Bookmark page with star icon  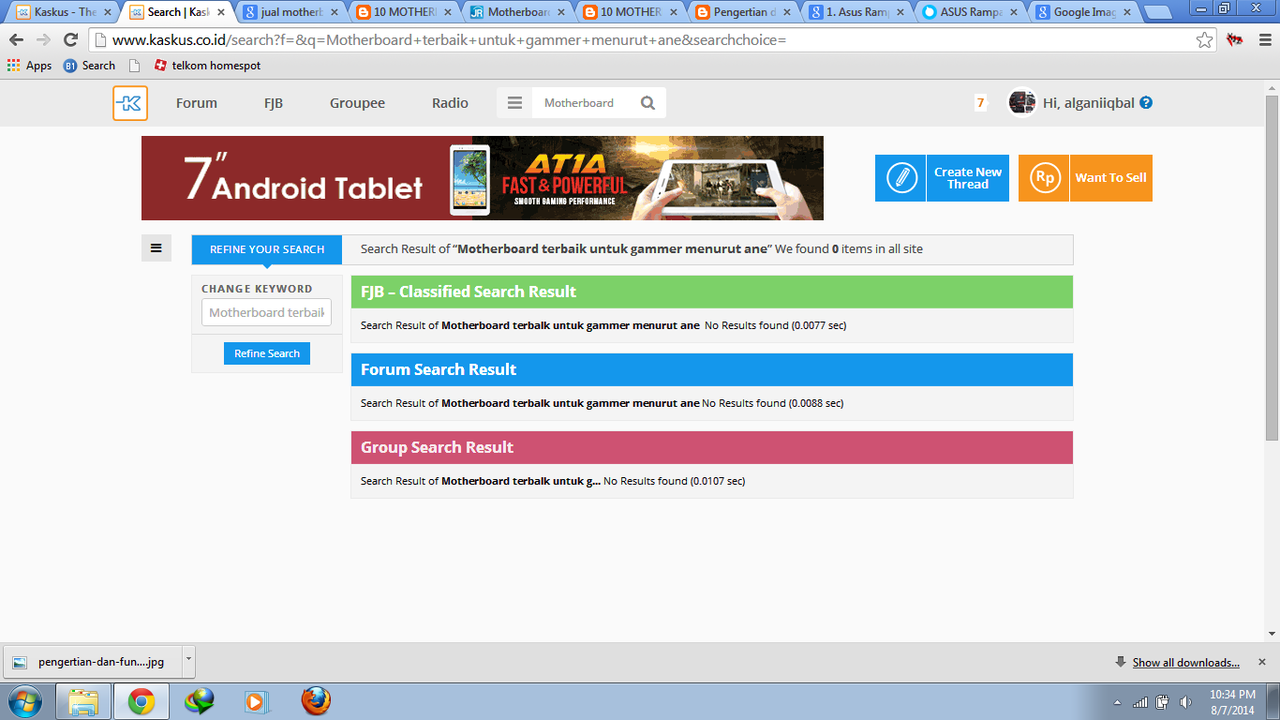[1205, 41]
